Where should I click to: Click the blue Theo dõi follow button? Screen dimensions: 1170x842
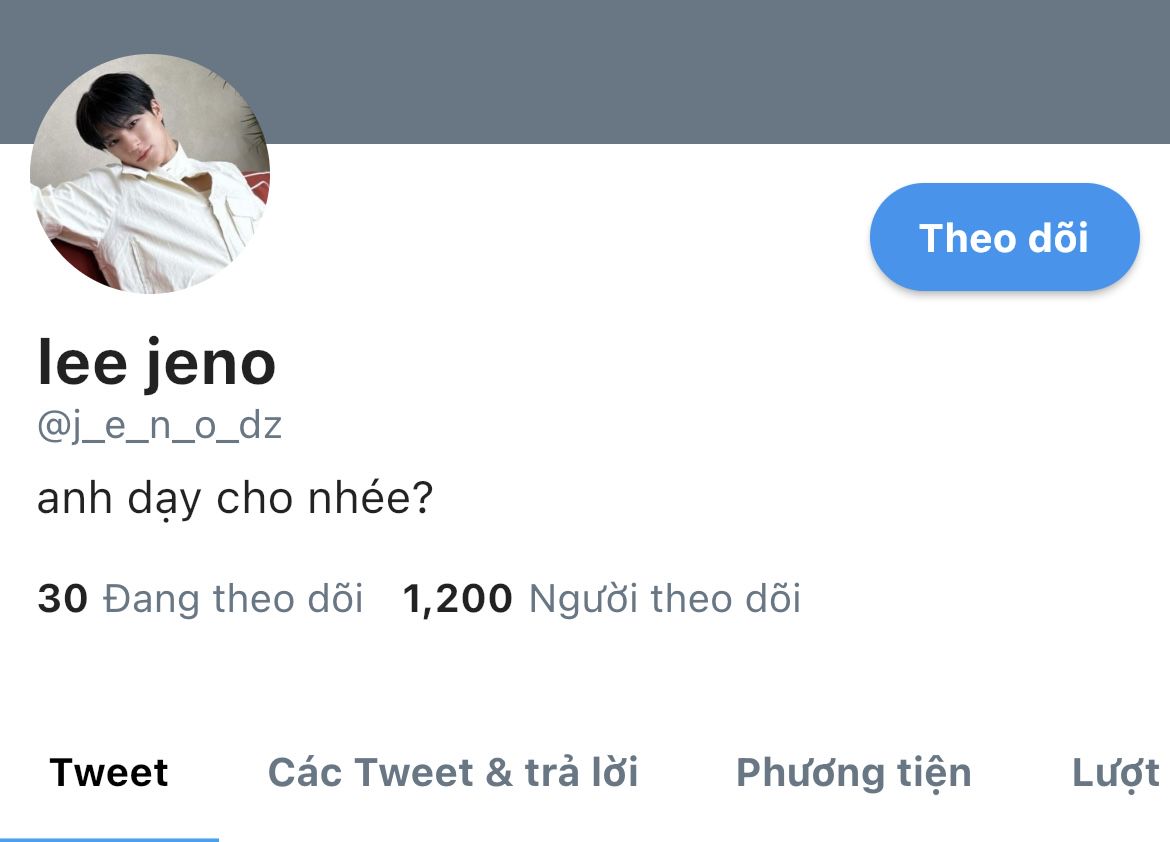pos(1004,237)
